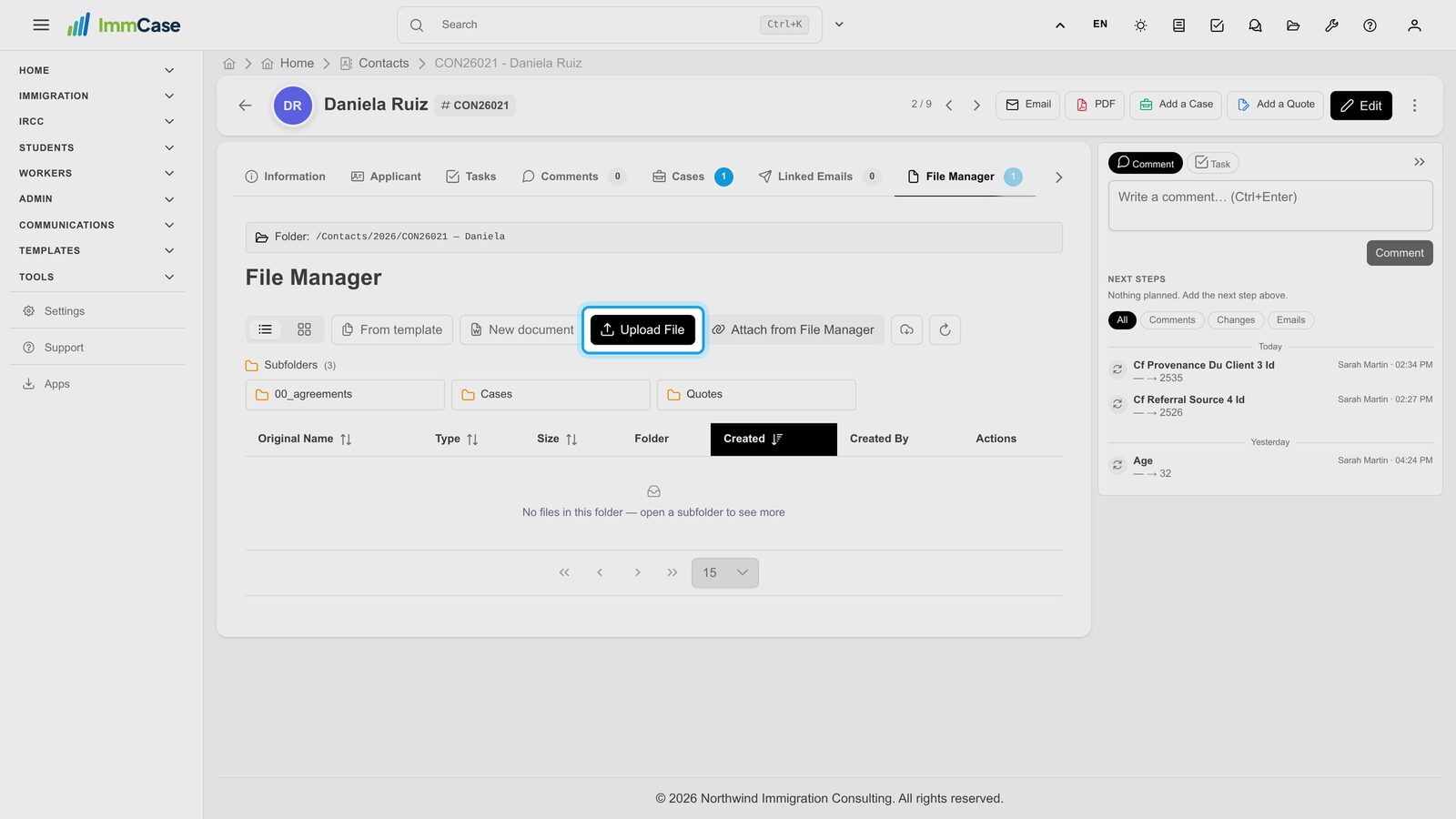Expand the IRCC sidebar section
The width and height of the screenshot is (1456, 819).
click(x=96, y=121)
